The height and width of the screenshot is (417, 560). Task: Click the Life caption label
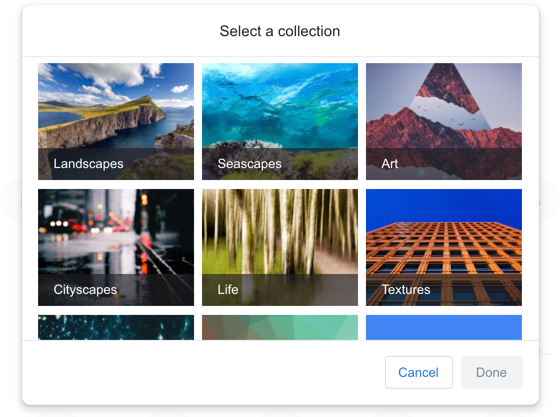pyautogui.click(x=228, y=290)
